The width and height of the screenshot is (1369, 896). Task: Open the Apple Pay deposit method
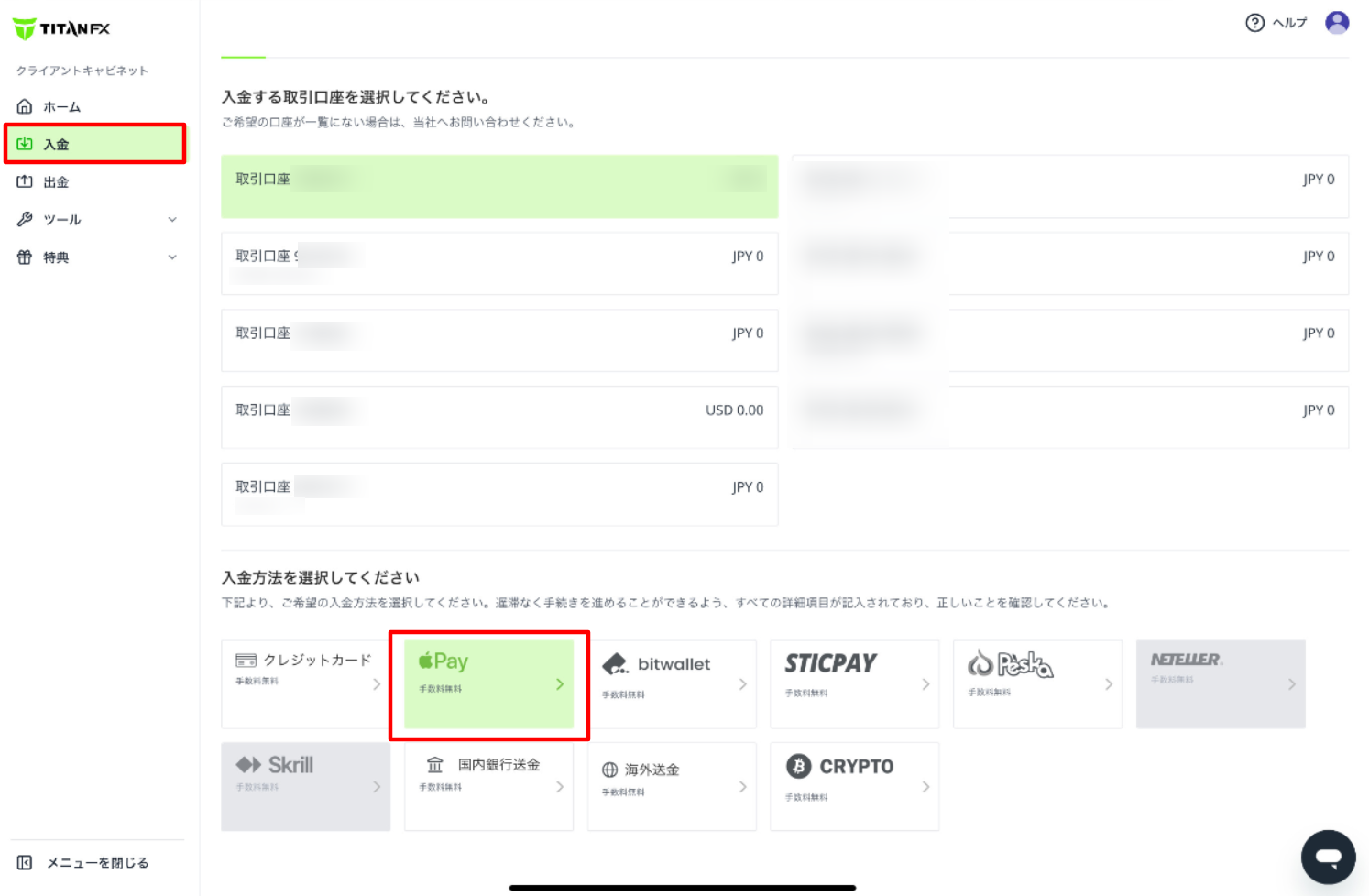[x=488, y=683]
